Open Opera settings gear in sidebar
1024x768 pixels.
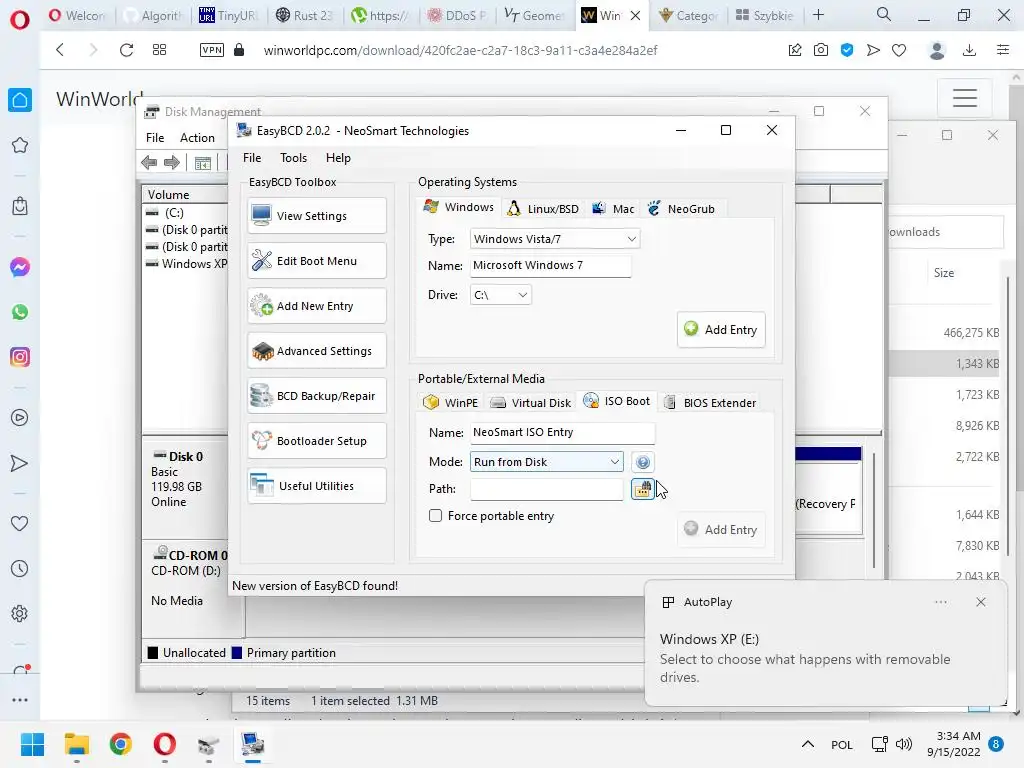(x=20, y=614)
